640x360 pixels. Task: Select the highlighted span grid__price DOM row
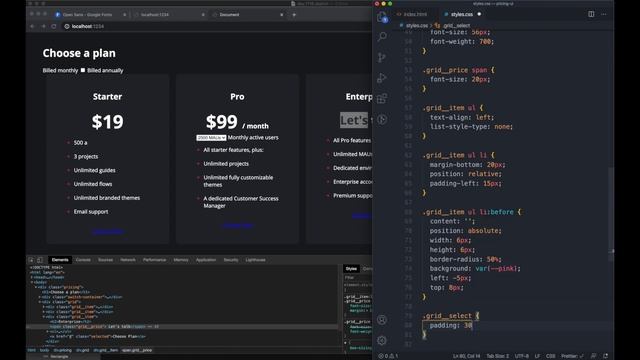pos(182,327)
